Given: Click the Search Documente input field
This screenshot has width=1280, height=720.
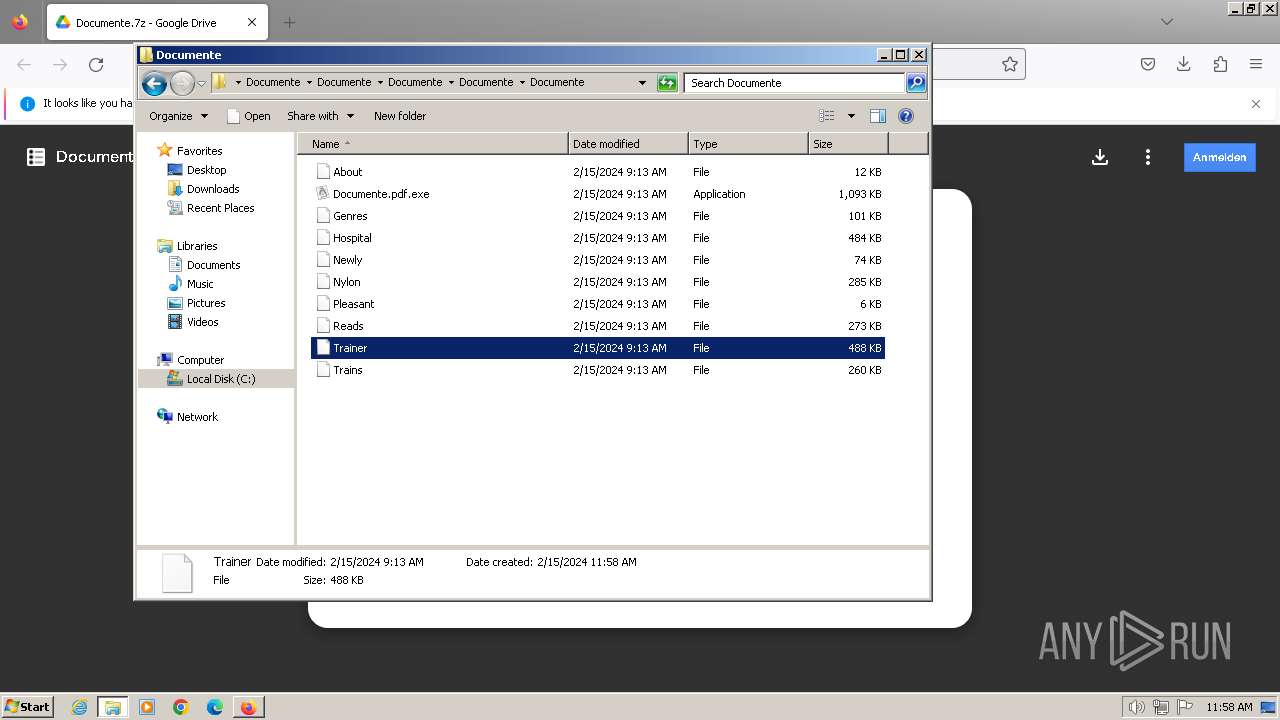Looking at the screenshot, I should [795, 83].
